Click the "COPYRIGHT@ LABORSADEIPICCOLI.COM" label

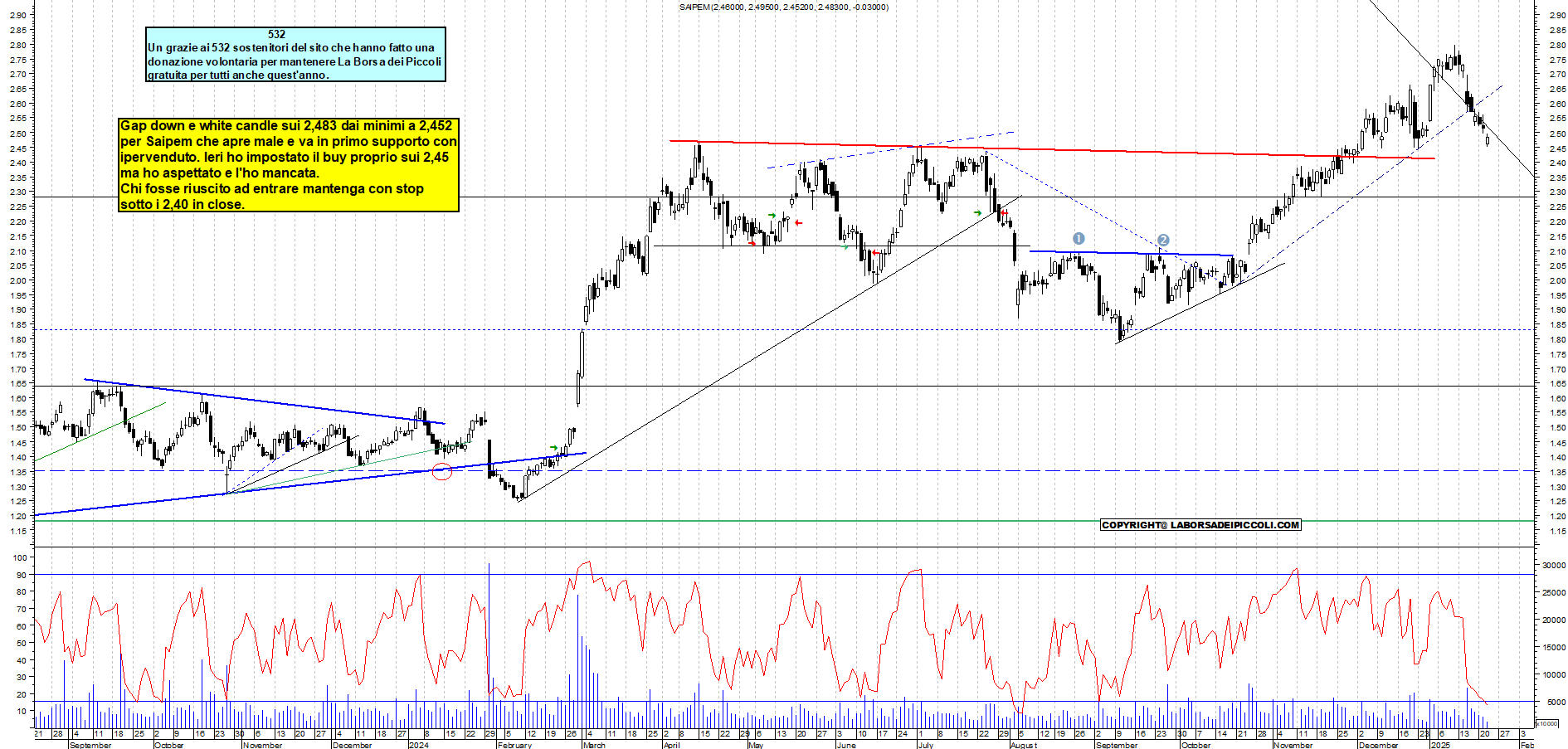(1200, 525)
